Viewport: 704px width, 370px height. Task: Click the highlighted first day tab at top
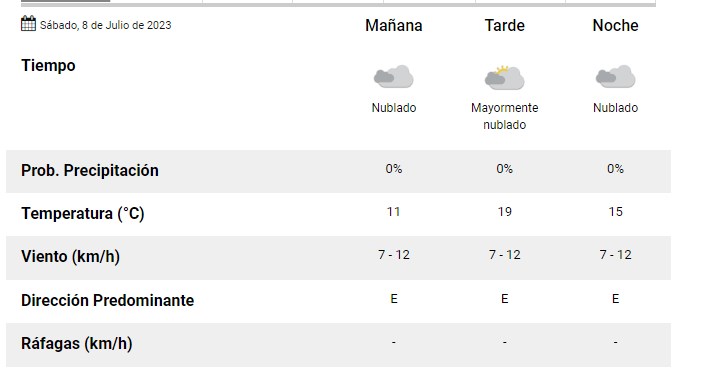coord(66,1)
